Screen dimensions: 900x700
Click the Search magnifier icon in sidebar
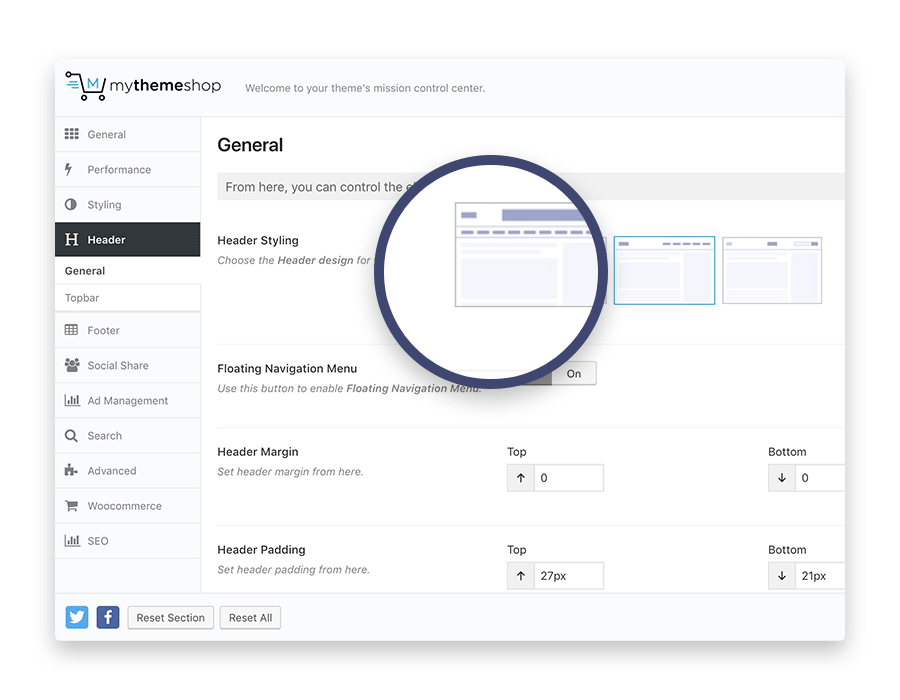point(71,435)
